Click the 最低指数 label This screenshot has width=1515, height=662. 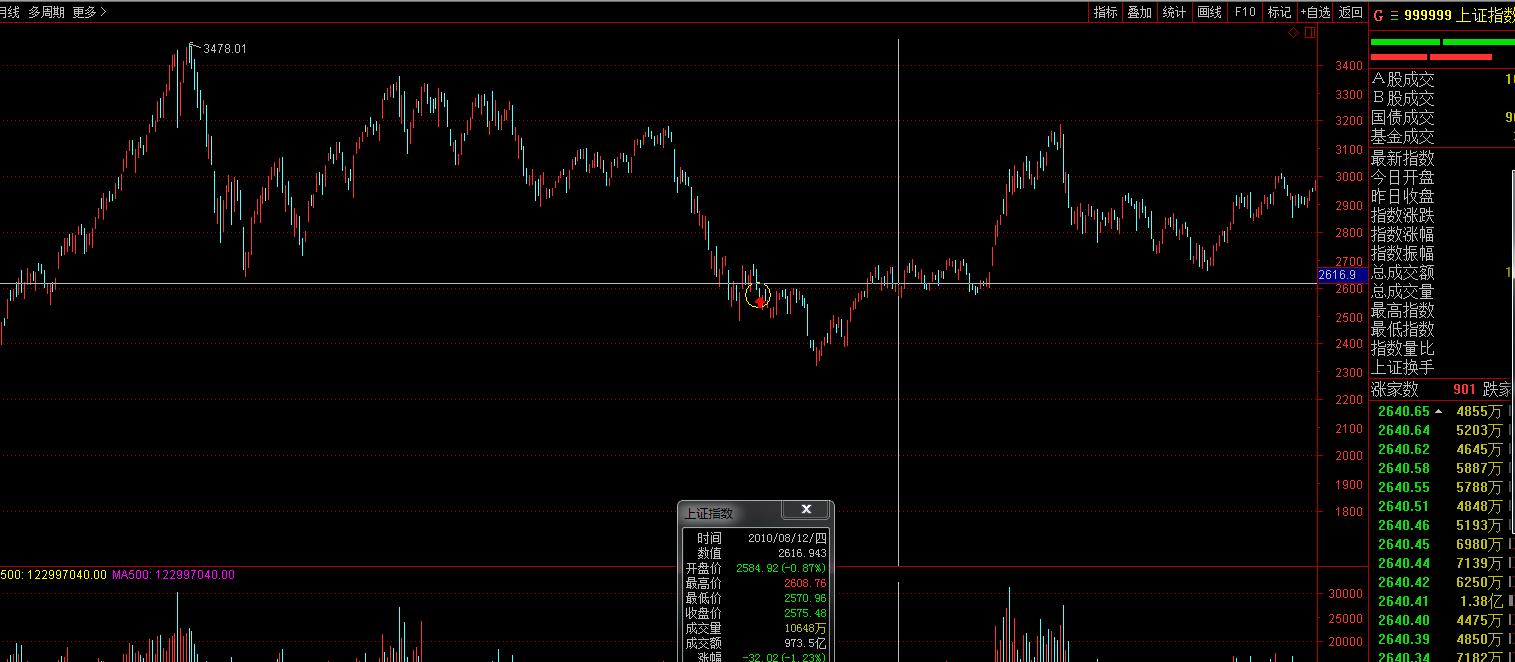coord(1402,329)
